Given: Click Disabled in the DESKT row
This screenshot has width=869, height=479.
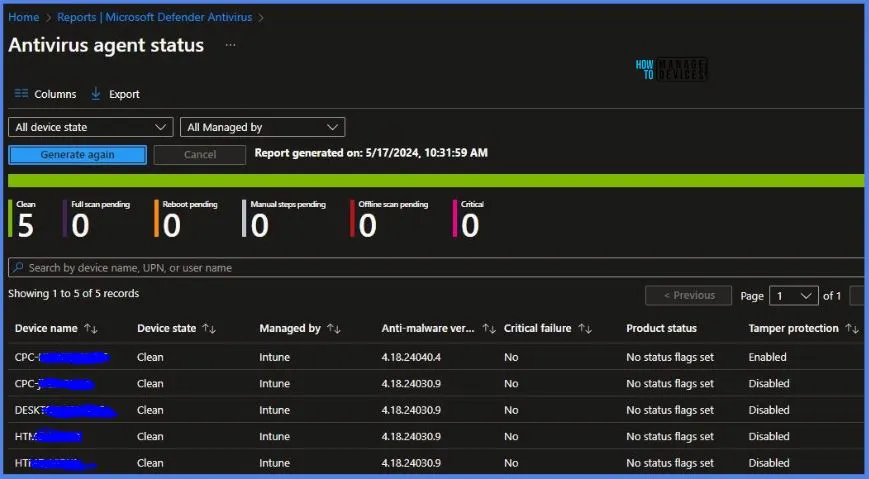Looking at the screenshot, I should pos(769,410).
